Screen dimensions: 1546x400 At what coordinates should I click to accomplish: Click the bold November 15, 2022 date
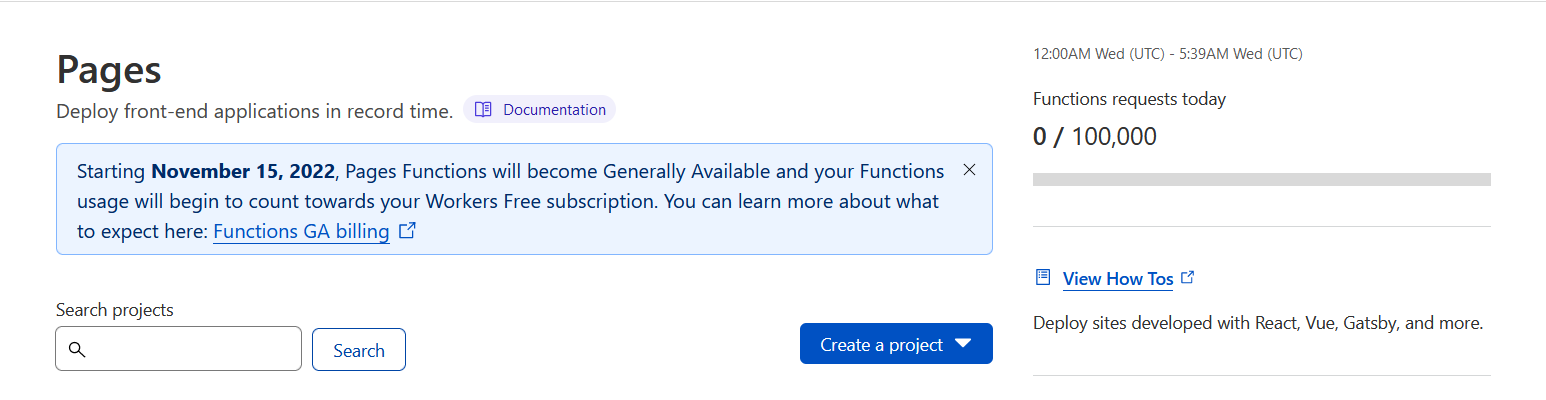coord(244,171)
